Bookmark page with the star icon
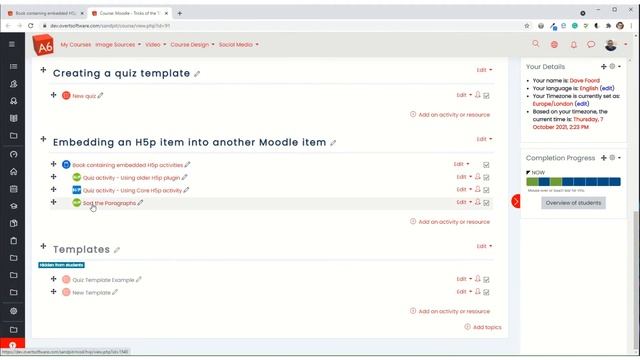 tap(527, 26)
